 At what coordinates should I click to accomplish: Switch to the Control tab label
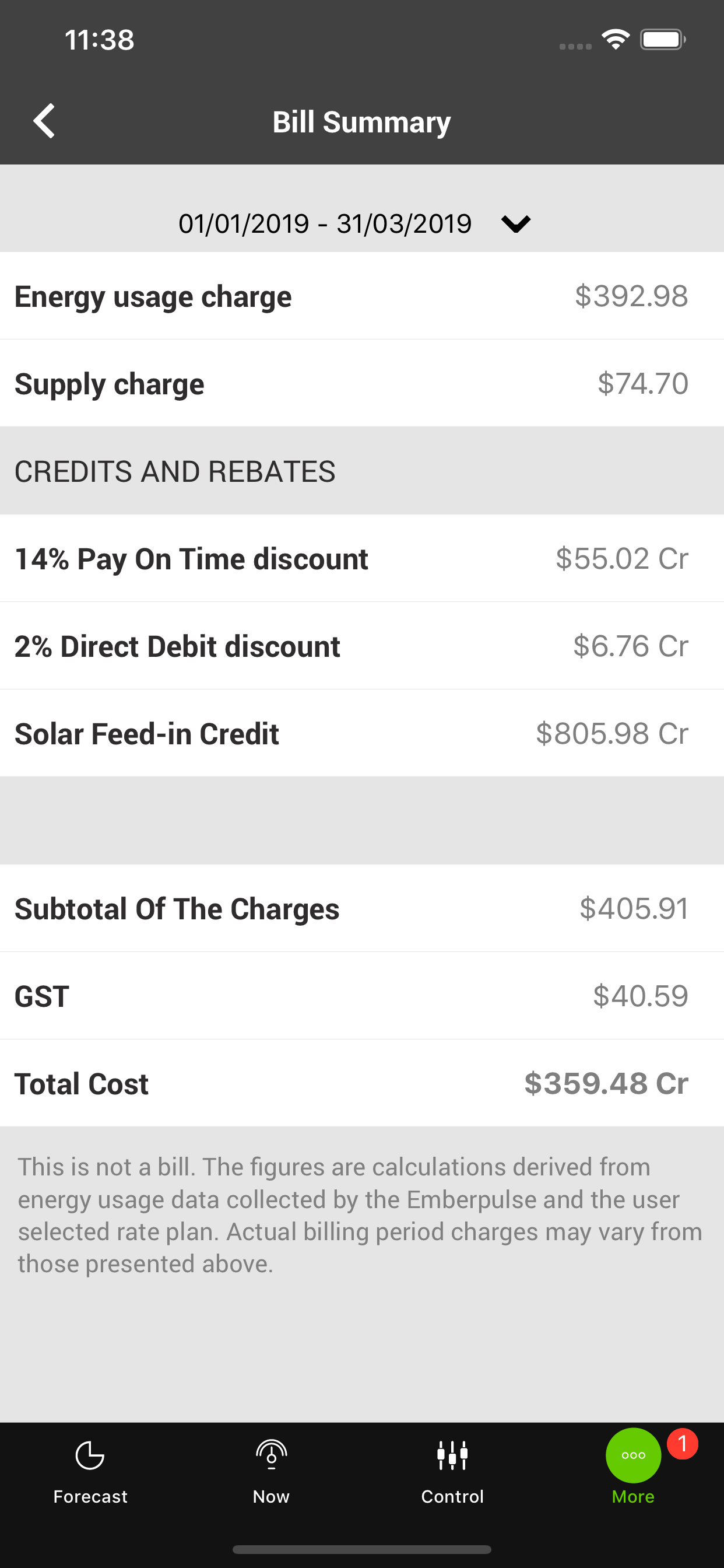click(x=452, y=1496)
